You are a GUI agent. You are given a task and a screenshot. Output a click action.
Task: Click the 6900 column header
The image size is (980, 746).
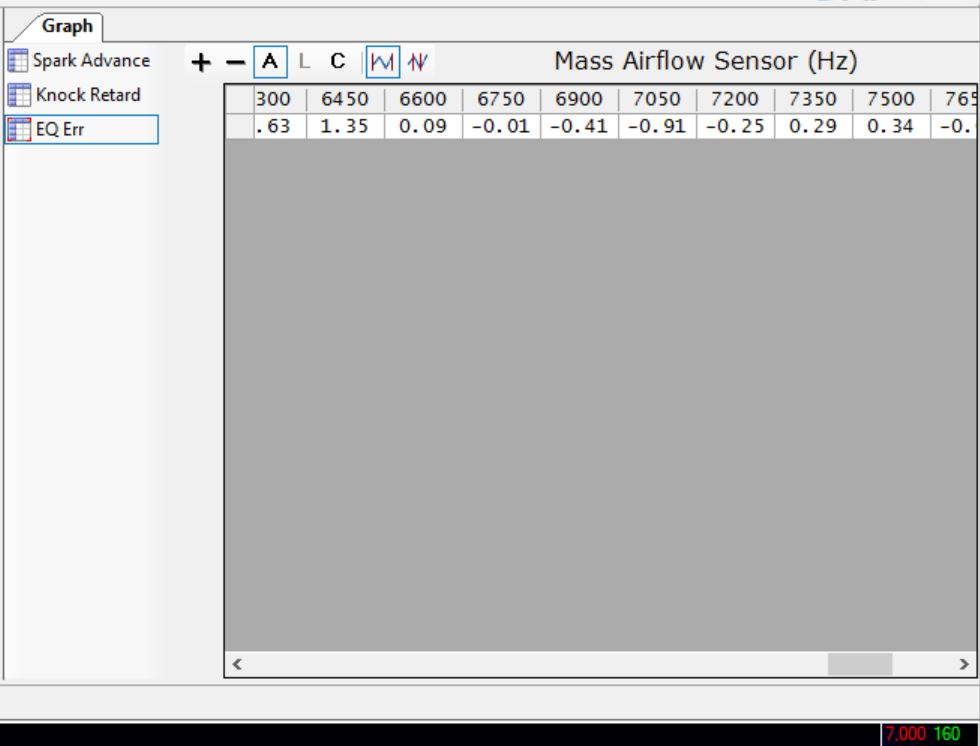pos(579,99)
